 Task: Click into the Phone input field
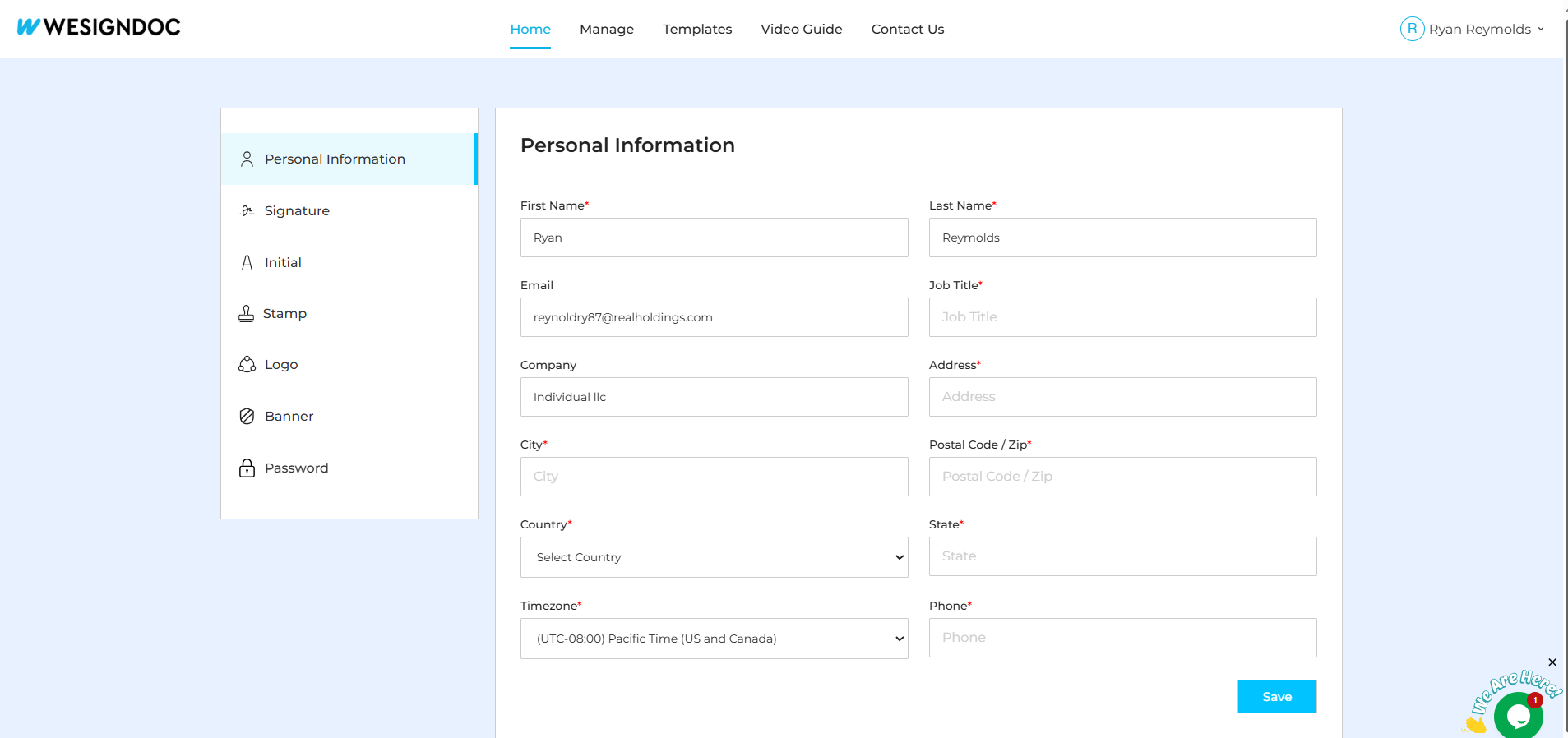(x=1122, y=638)
